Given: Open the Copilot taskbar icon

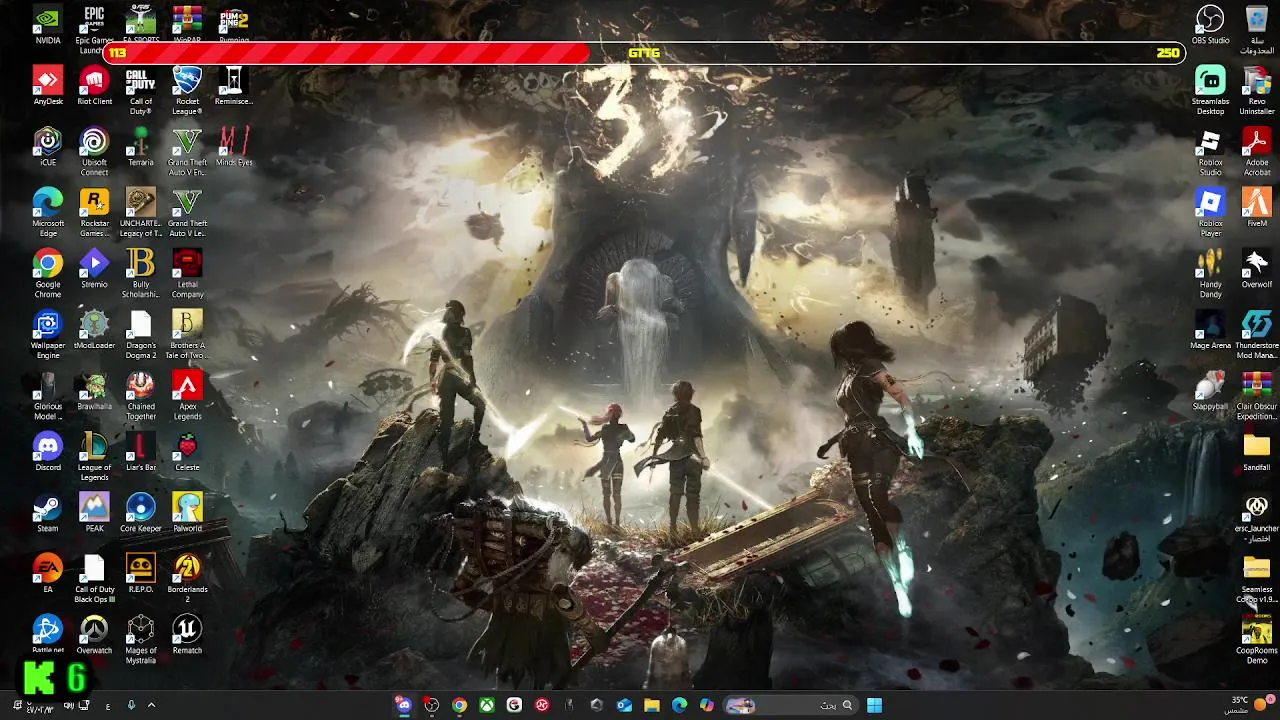Looking at the screenshot, I should coord(707,705).
